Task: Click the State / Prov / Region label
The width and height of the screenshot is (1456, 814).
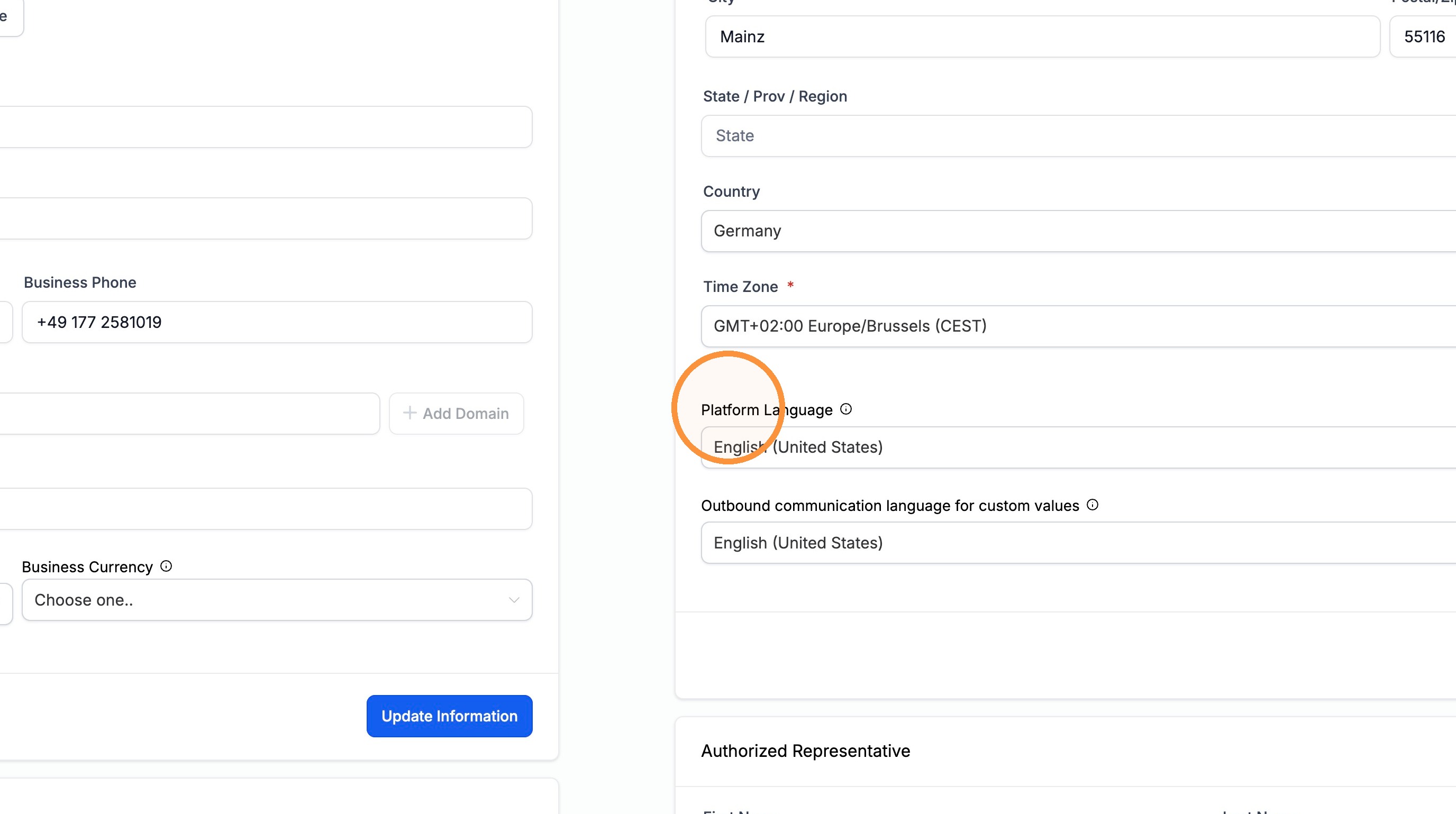Action: 775,97
